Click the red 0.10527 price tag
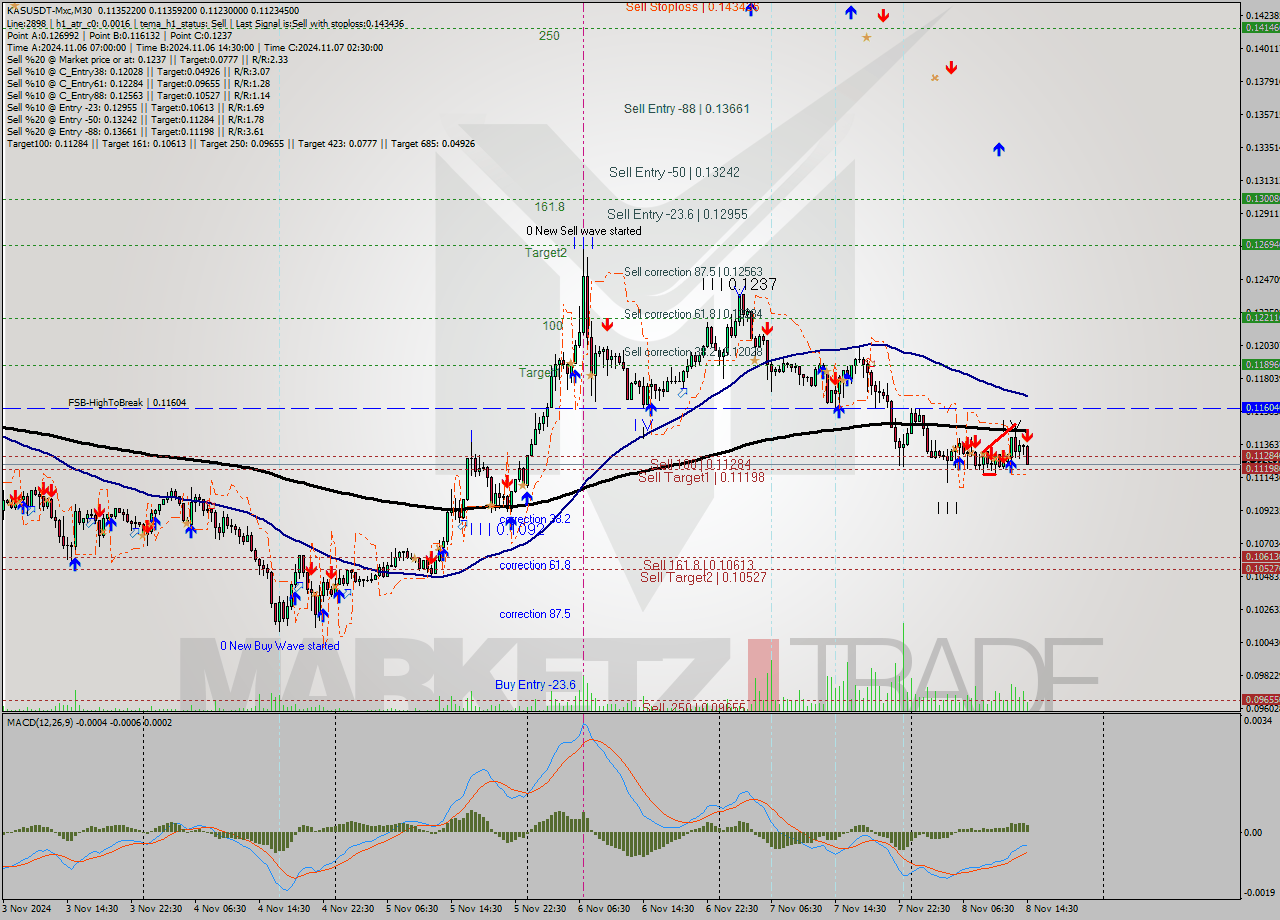Image resolution: width=1280 pixels, height=920 pixels. click(x=1260, y=568)
